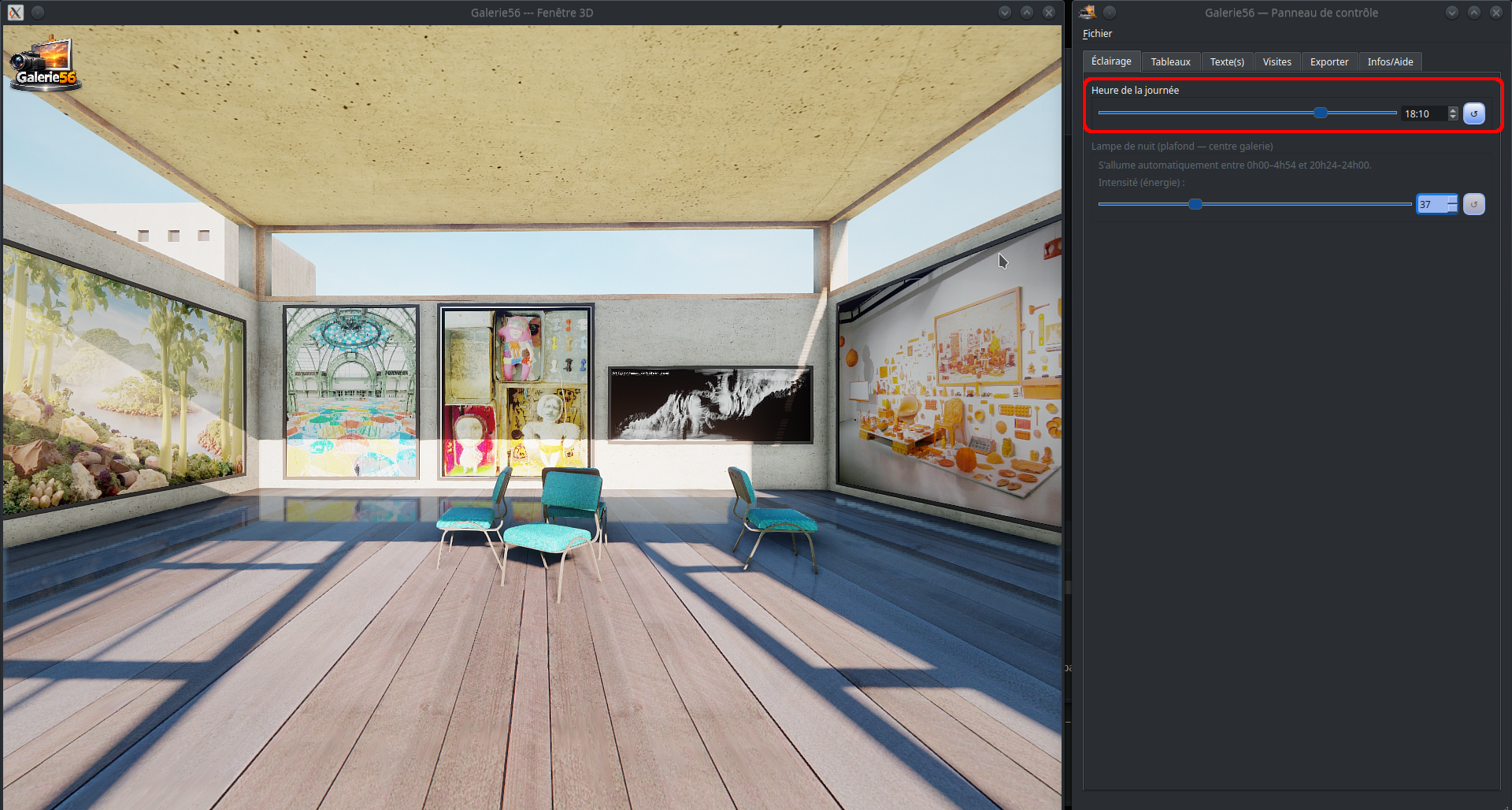
Task: Go to the Visites tab
Action: coord(1277,62)
